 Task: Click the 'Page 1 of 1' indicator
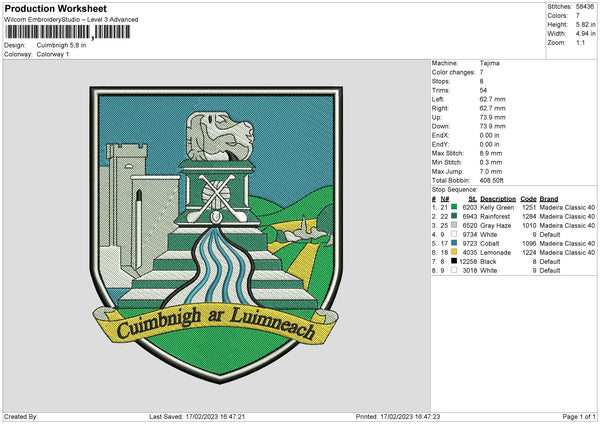579,416
